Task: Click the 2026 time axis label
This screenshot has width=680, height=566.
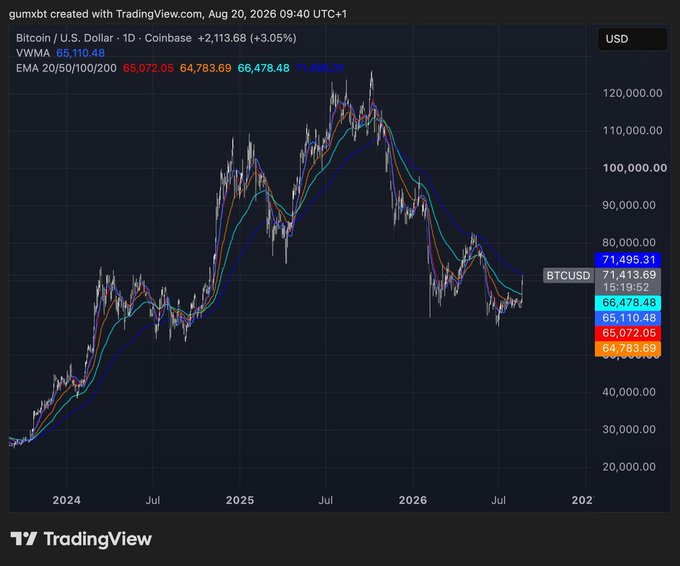Action: coord(413,500)
